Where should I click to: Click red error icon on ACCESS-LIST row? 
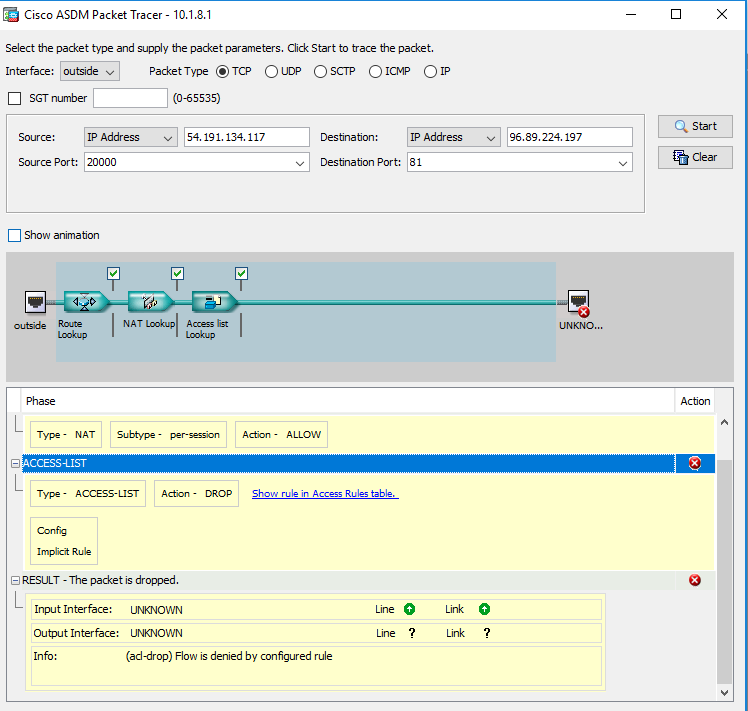(x=695, y=463)
